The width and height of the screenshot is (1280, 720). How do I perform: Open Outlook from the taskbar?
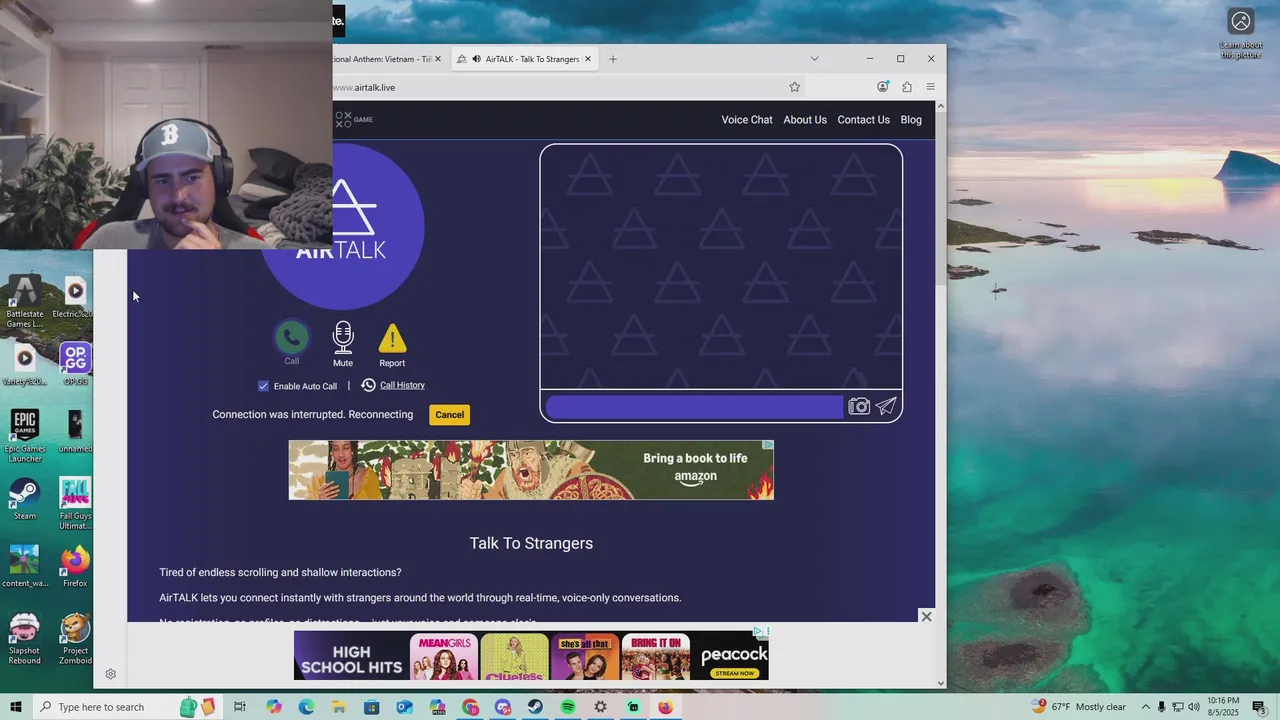(404, 707)
